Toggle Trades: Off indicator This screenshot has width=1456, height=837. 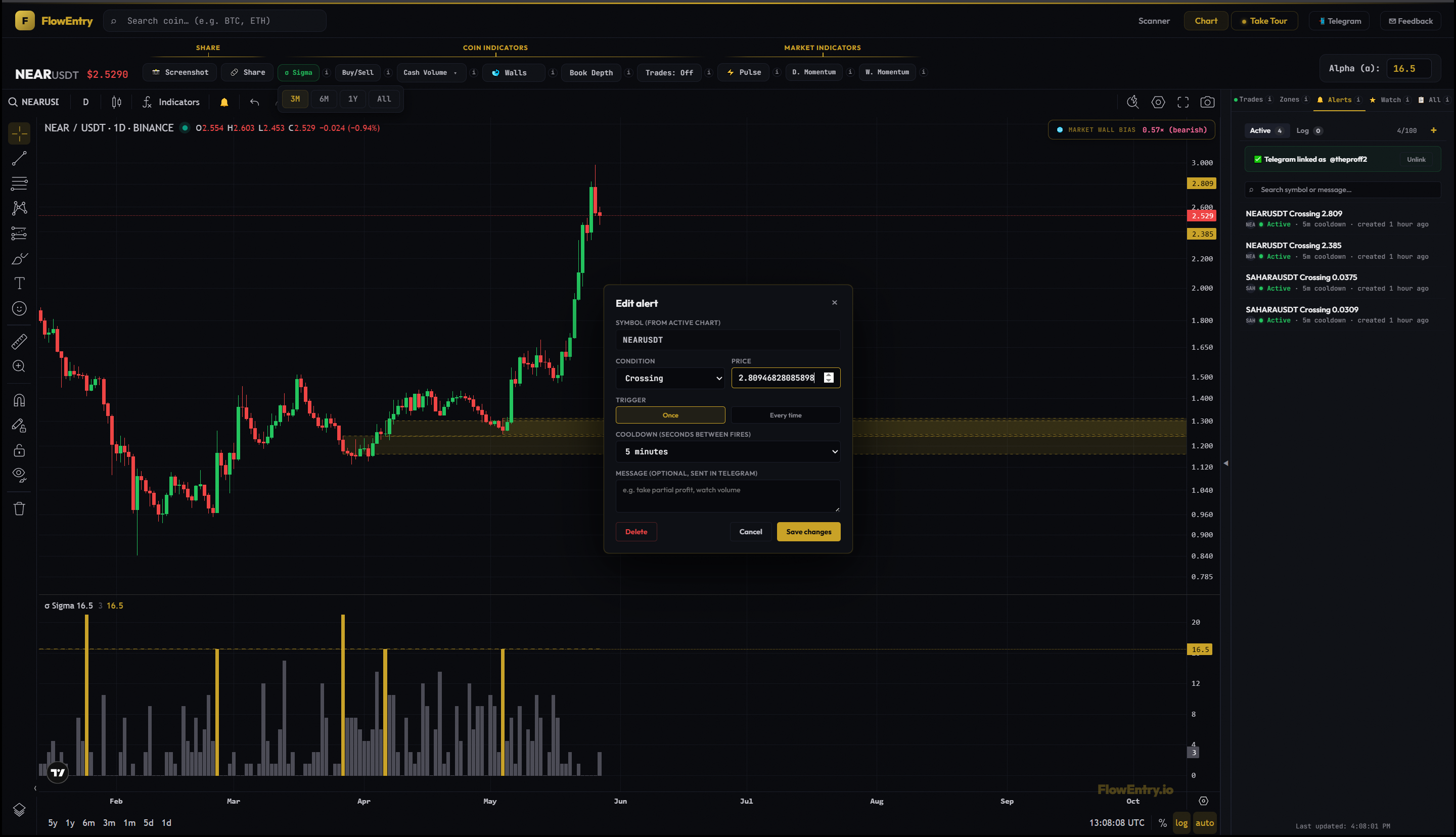coord(669,72)
